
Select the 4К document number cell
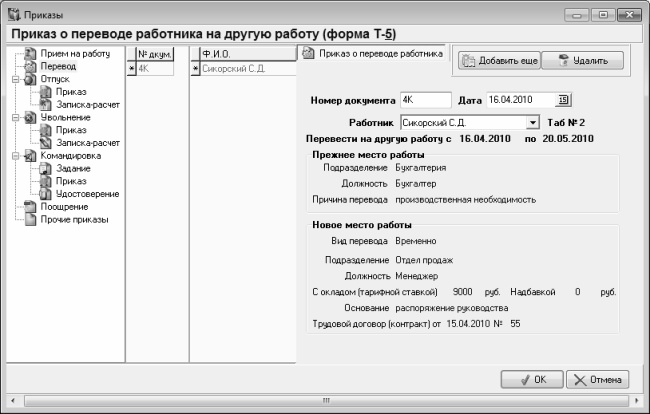tap(155, 68)
